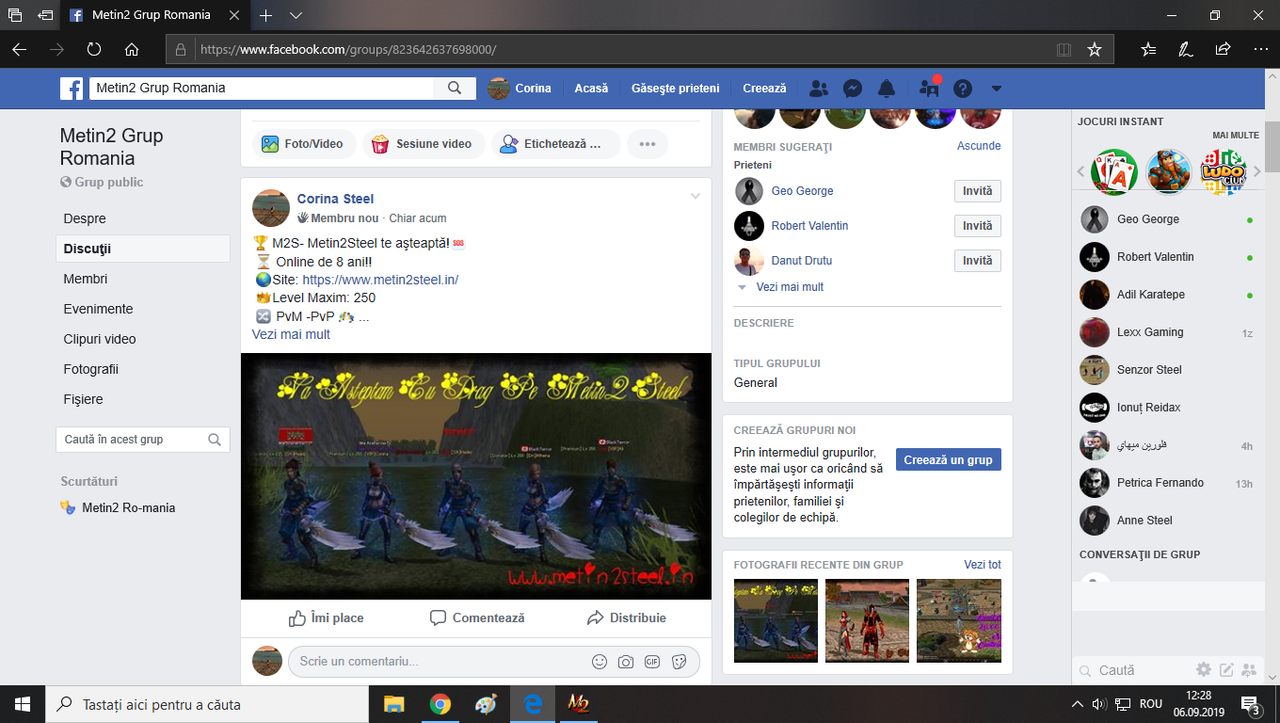
Task: Open the MAI MULTE instant games link
Action: tap(1236, 135)
